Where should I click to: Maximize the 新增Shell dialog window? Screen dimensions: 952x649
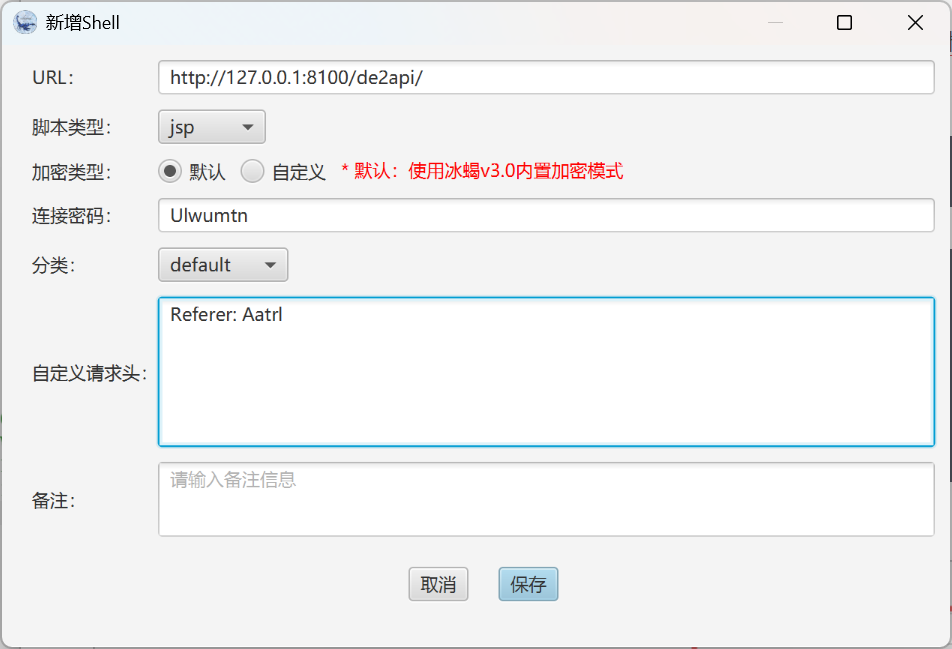(844, 22)
